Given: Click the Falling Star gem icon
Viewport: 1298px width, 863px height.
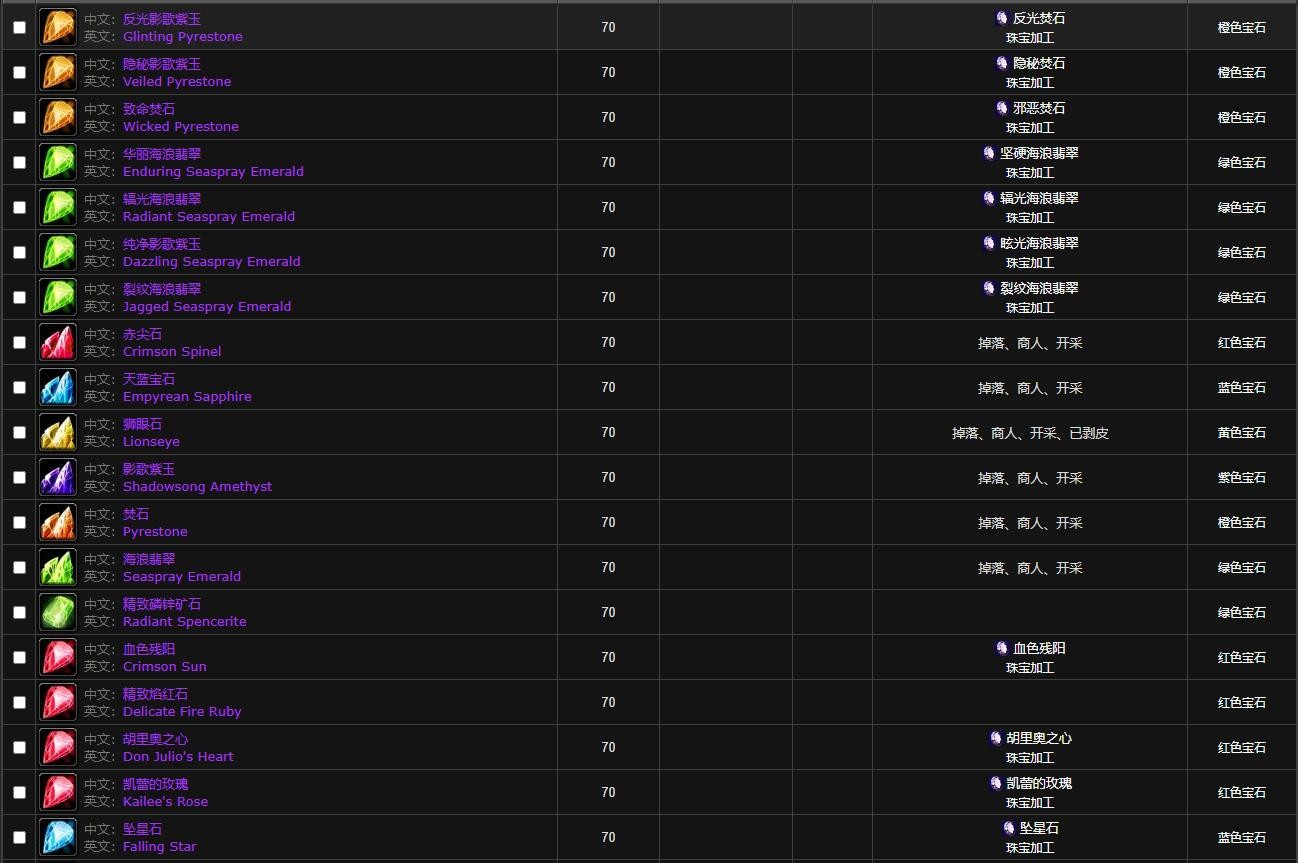Looking at the screenshot, I should [x=58, y=837].
